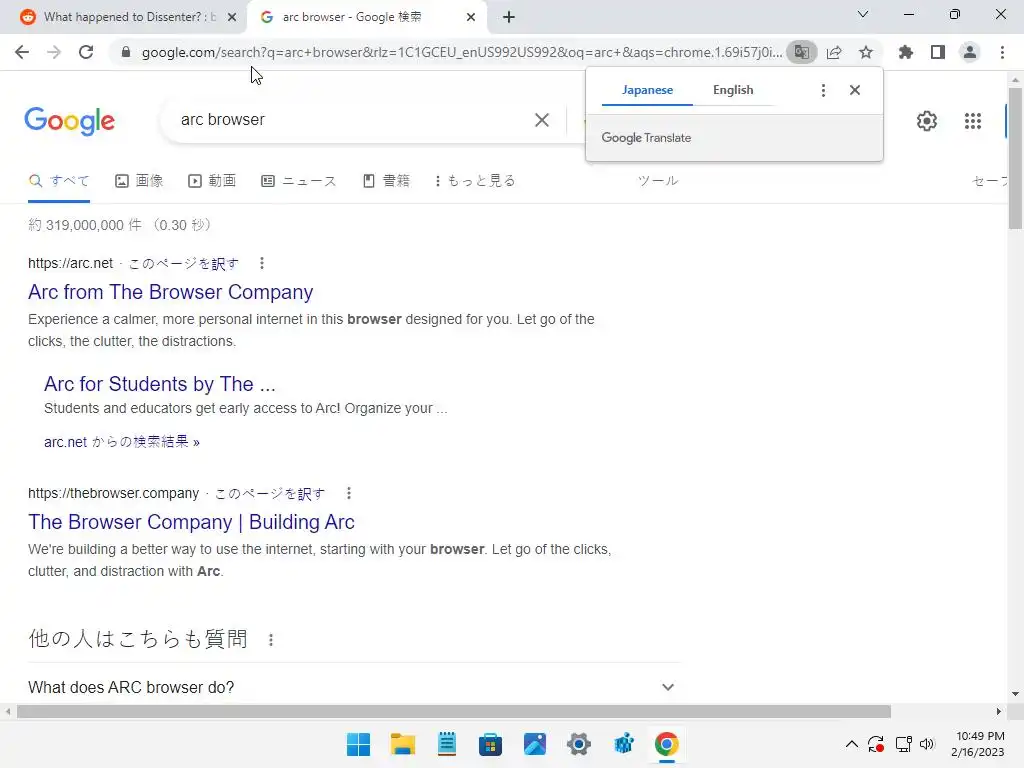Click the forward navigation arrow
The image size is (1024, 768).
(54, 52)
